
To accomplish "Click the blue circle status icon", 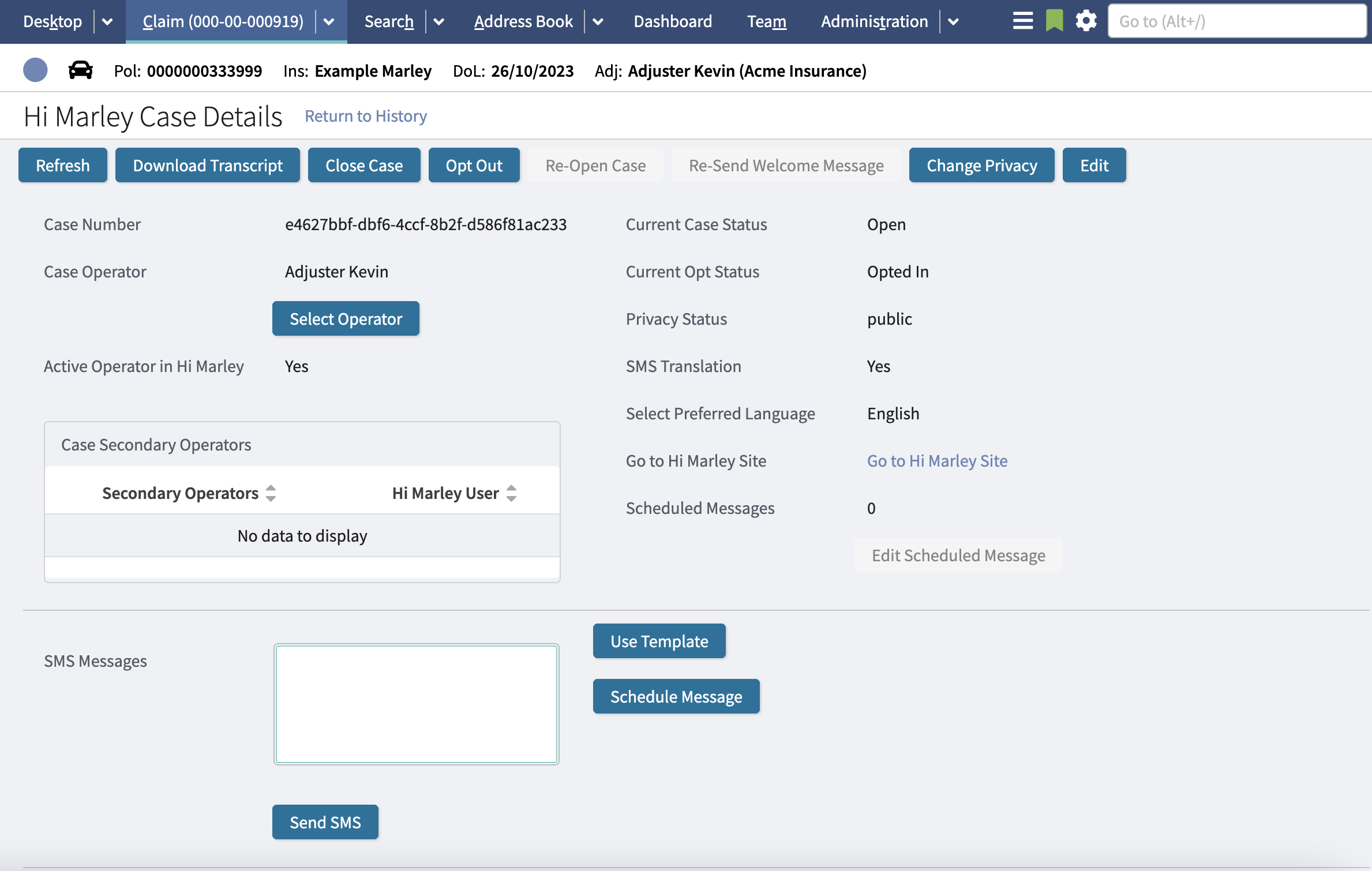I will [35, 70].
